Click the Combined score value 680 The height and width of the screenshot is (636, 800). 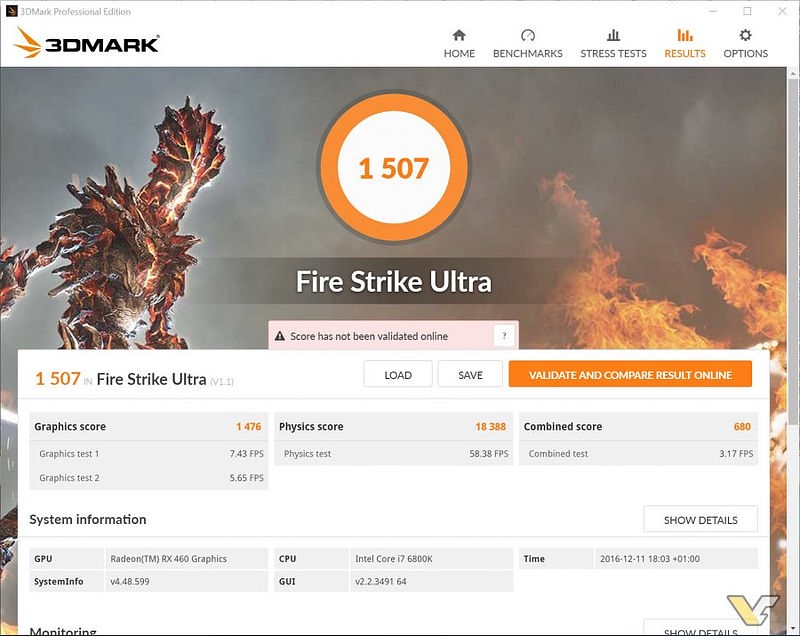coord(742,426)
